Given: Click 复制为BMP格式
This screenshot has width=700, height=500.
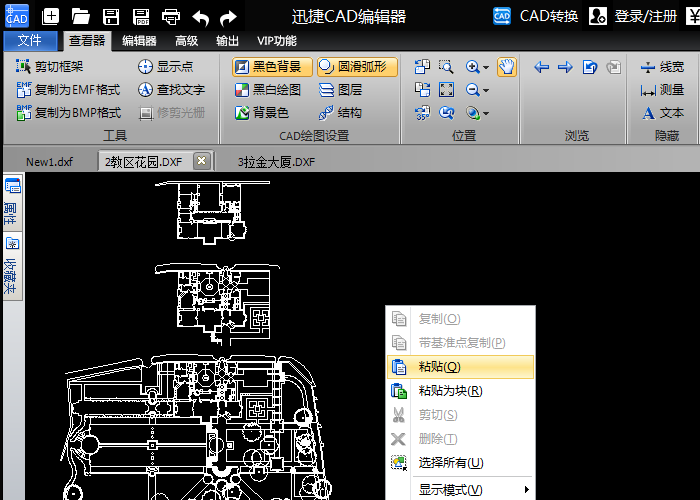Looking at the screenshot, I should pyautogui.click(x=68, y=113).
